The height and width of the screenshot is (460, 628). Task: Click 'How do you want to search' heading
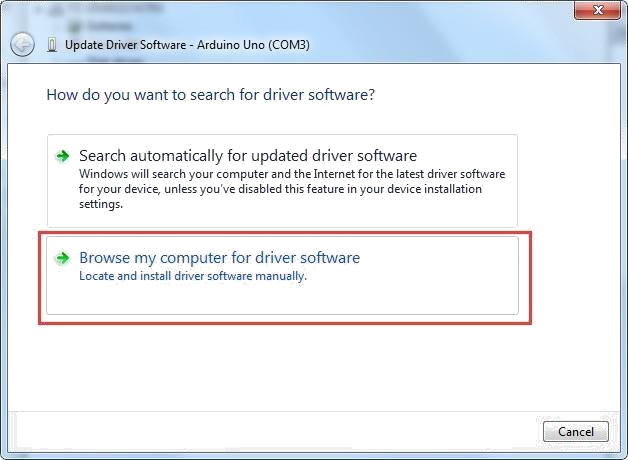(211, 95)
